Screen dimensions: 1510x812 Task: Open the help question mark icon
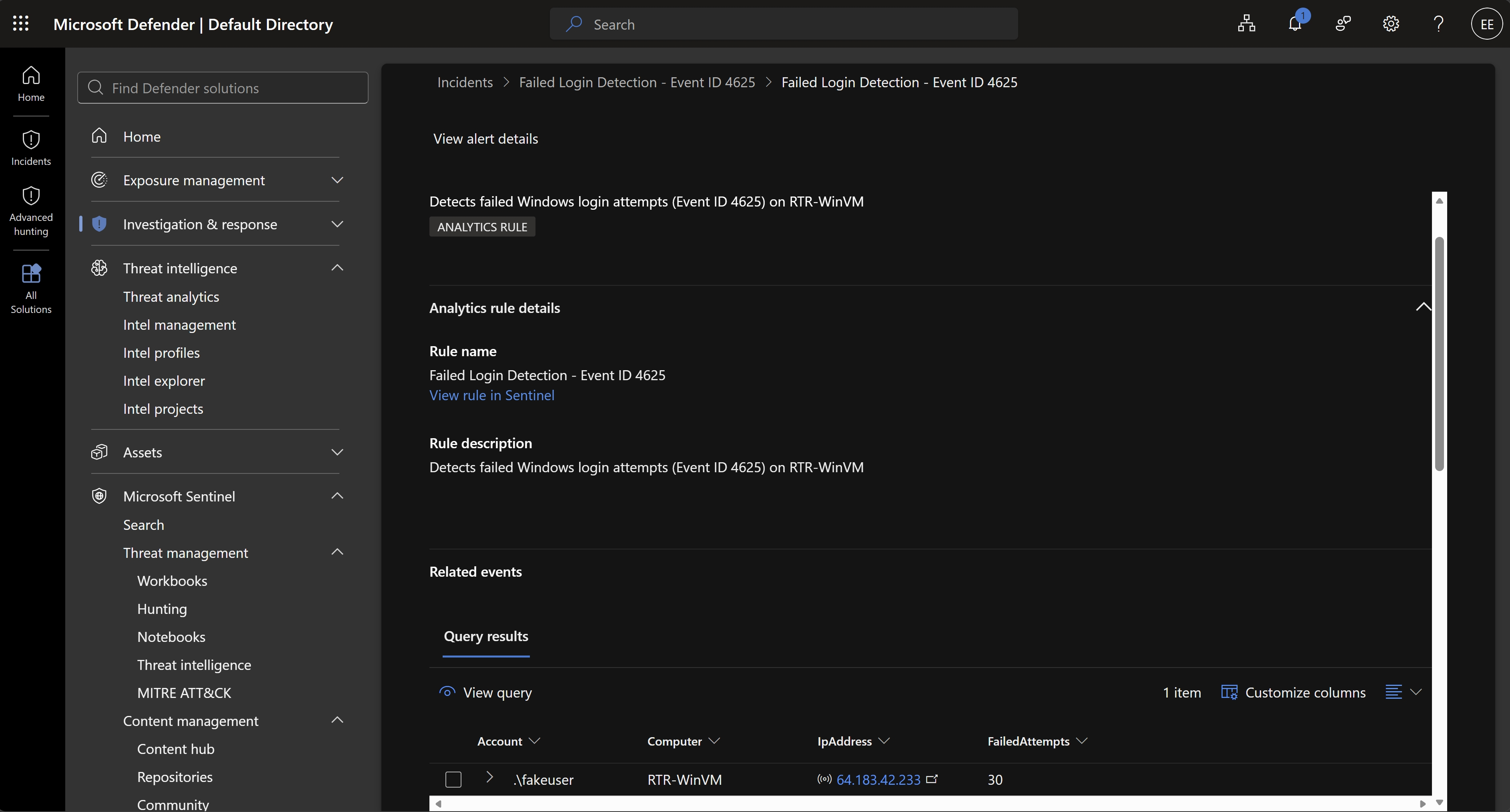pyautogui.click(x=1438, y=24)
